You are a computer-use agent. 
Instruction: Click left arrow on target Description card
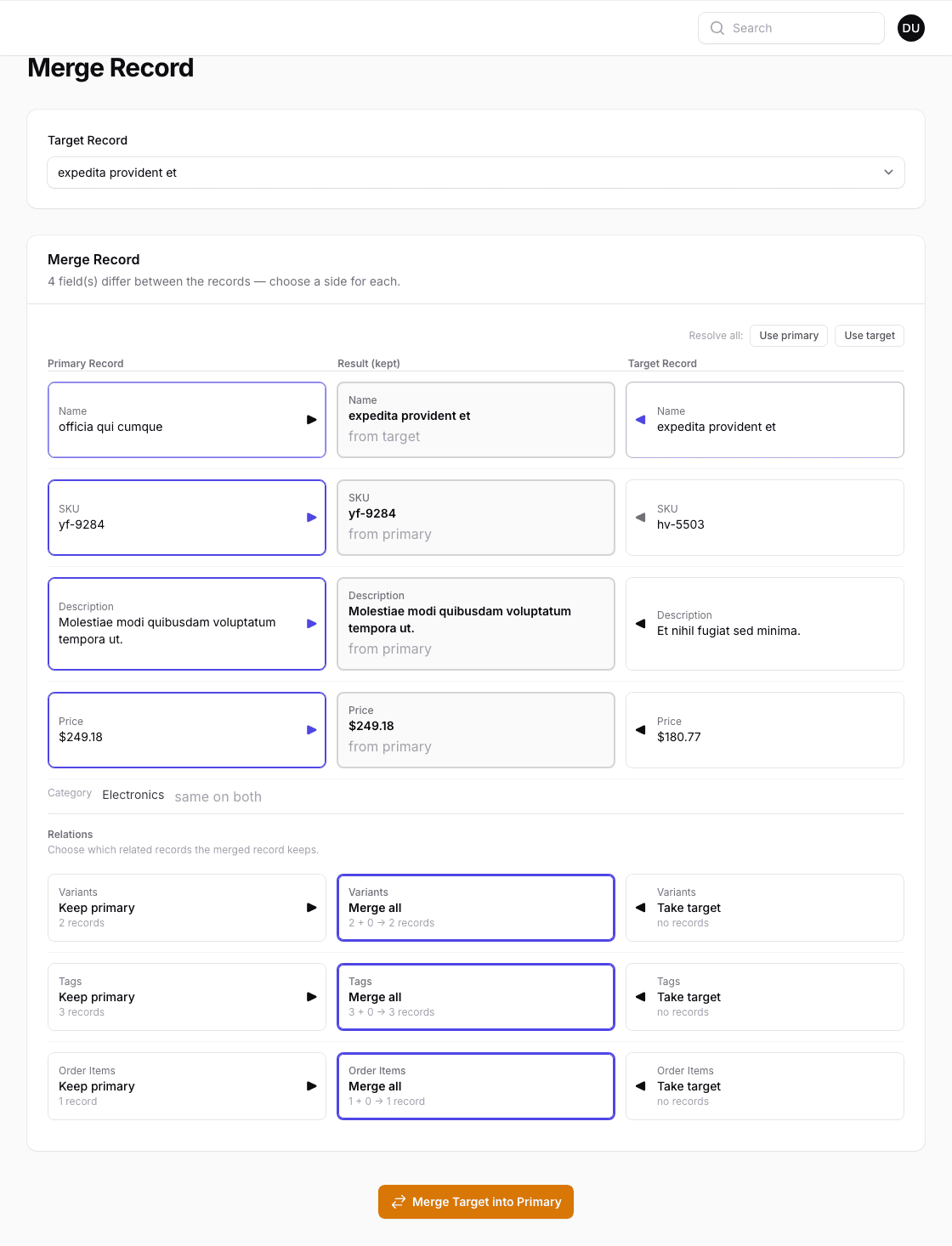click(x=640, y=624)
